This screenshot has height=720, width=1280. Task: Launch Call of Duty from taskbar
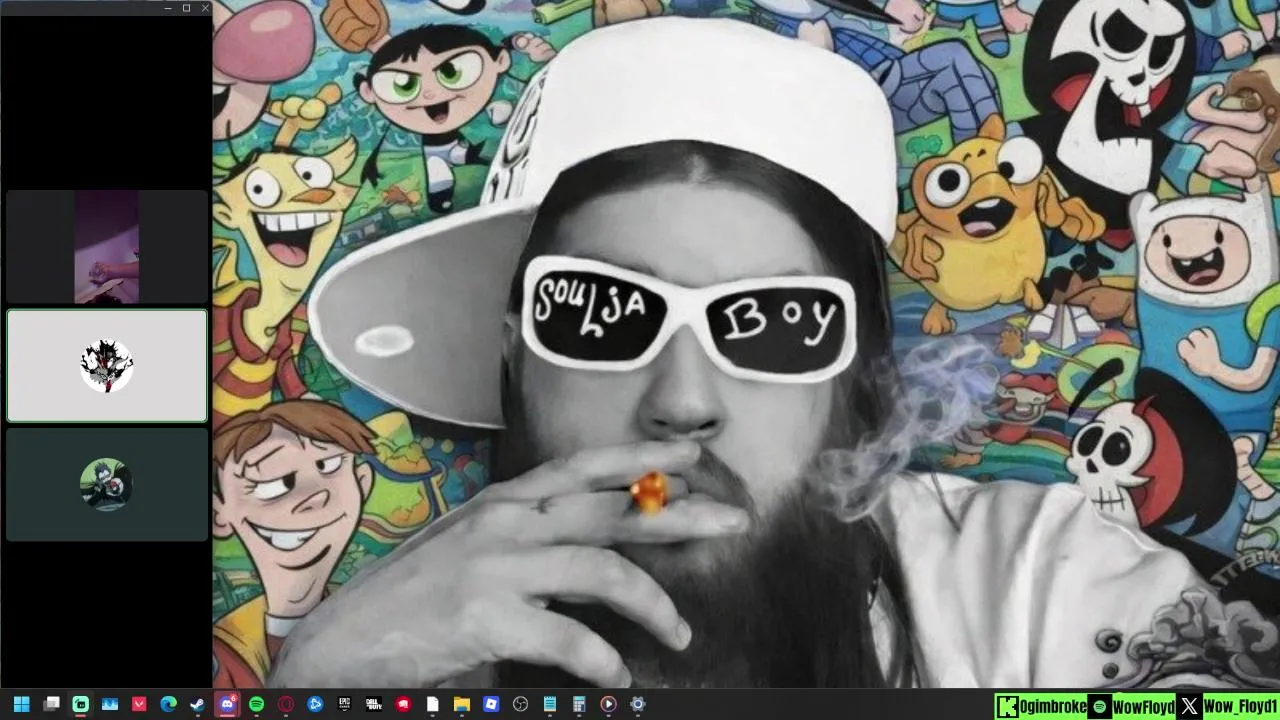click(x=374, y=704)
